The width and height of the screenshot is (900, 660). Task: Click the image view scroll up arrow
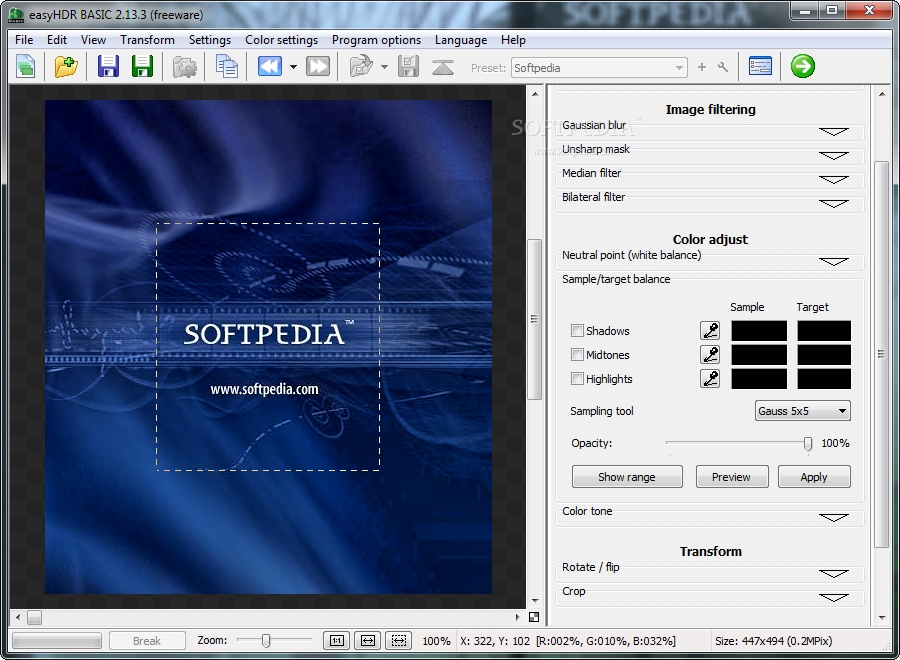tap(535, 94)
